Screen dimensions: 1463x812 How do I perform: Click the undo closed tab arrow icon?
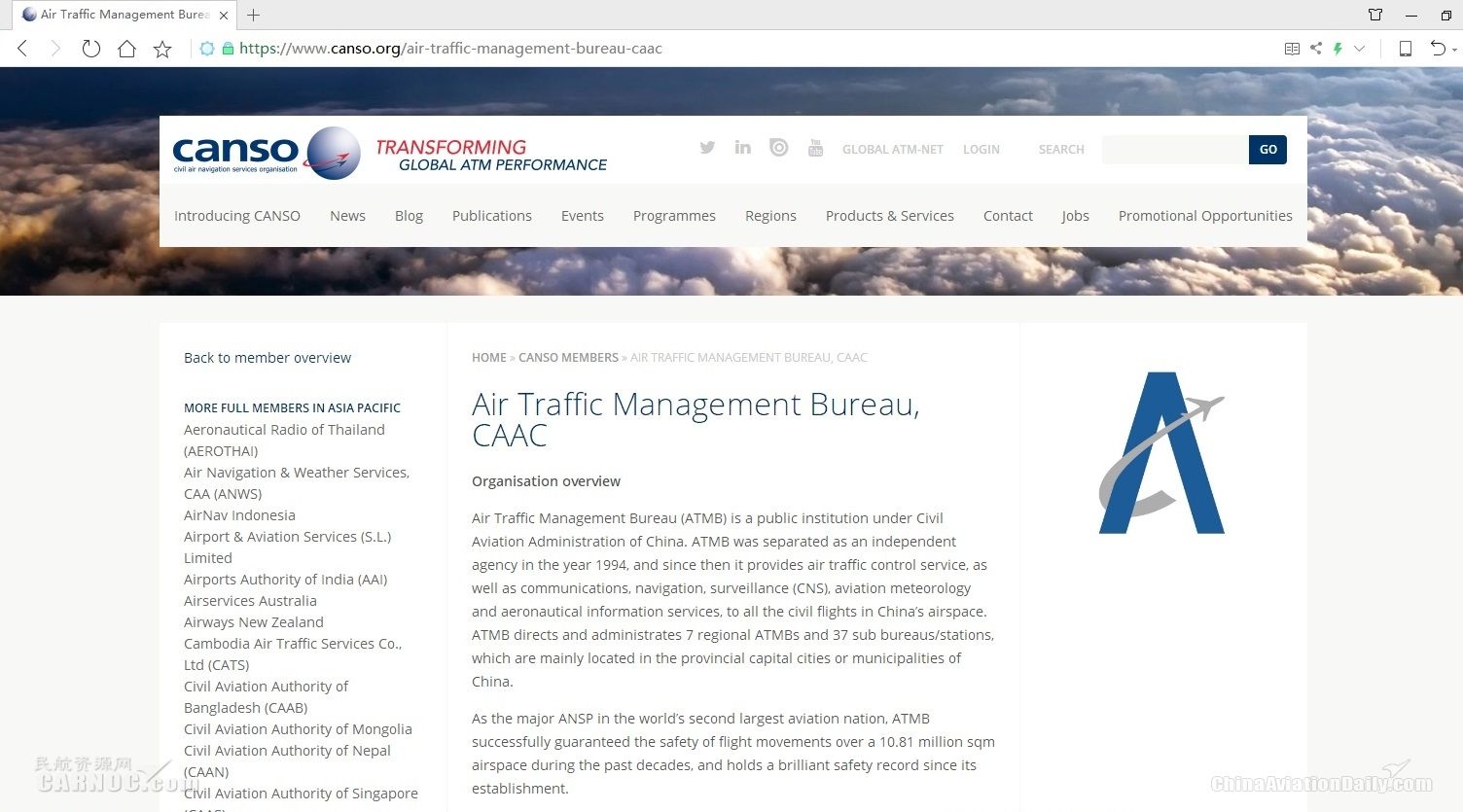coord(1438,49)
